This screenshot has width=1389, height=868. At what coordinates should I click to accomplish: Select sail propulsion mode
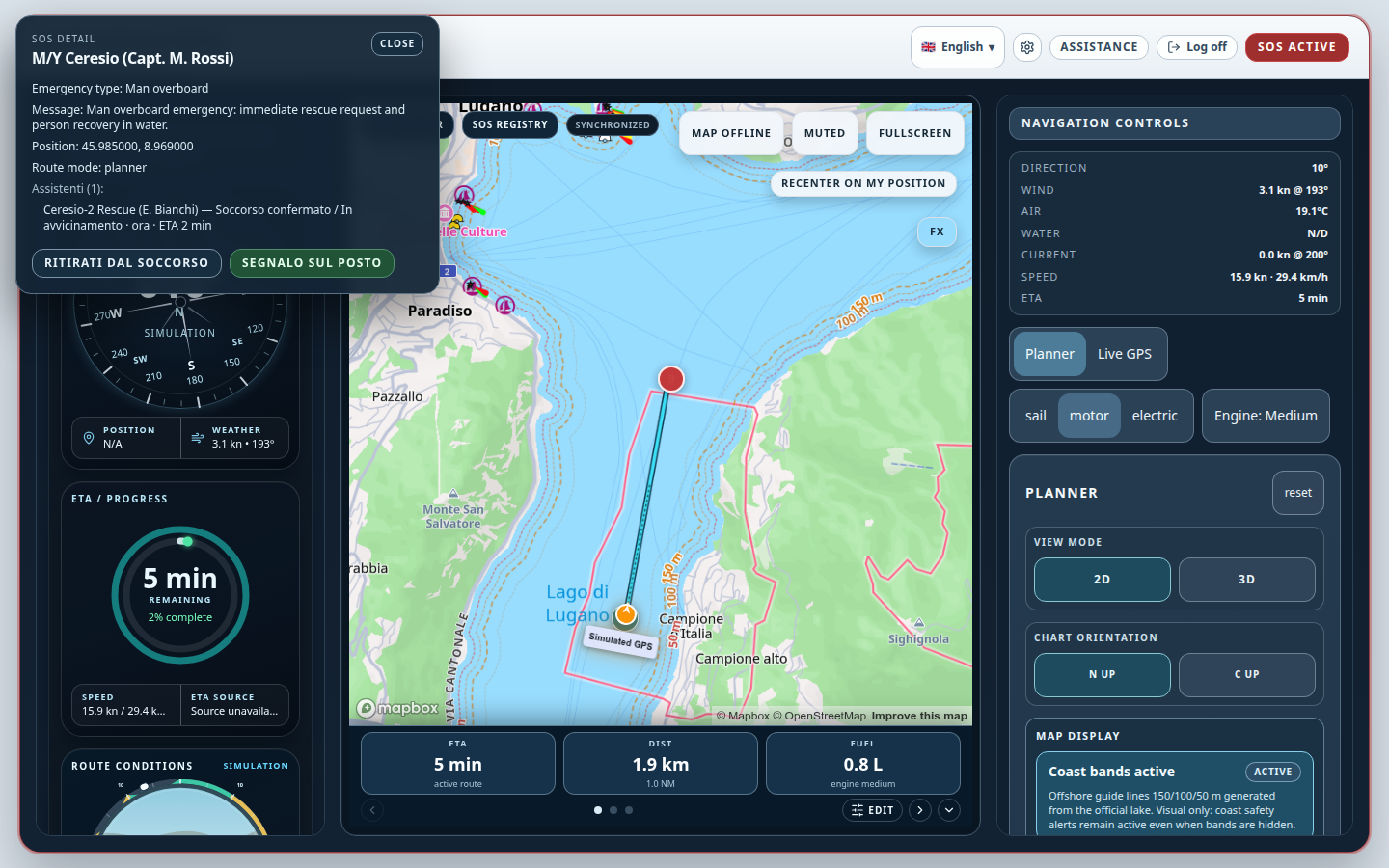[1036, 416]
